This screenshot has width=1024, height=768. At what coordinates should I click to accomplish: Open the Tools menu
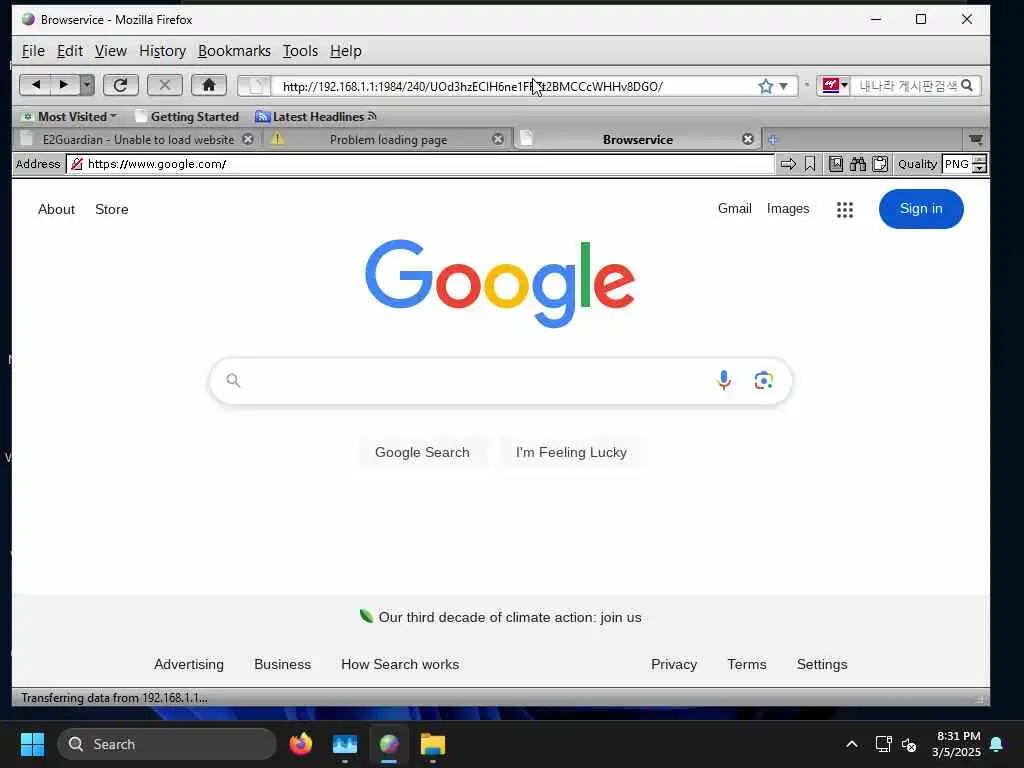[300, 51]
